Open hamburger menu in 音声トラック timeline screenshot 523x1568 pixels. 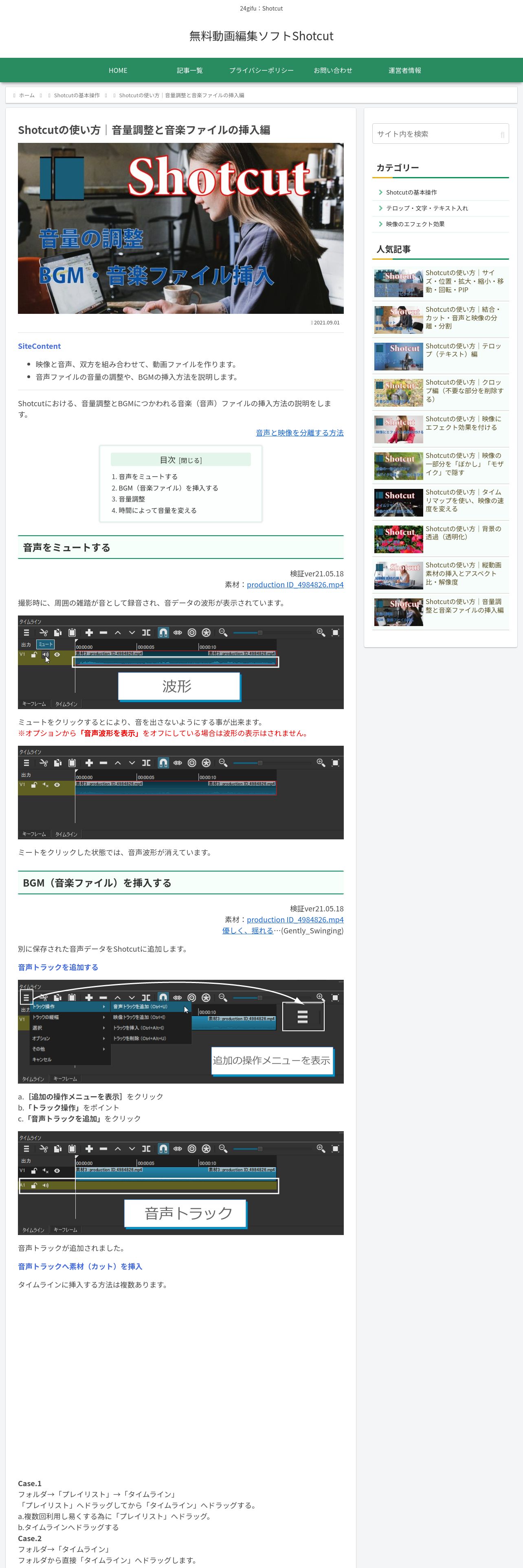[x=26, y=1149]
